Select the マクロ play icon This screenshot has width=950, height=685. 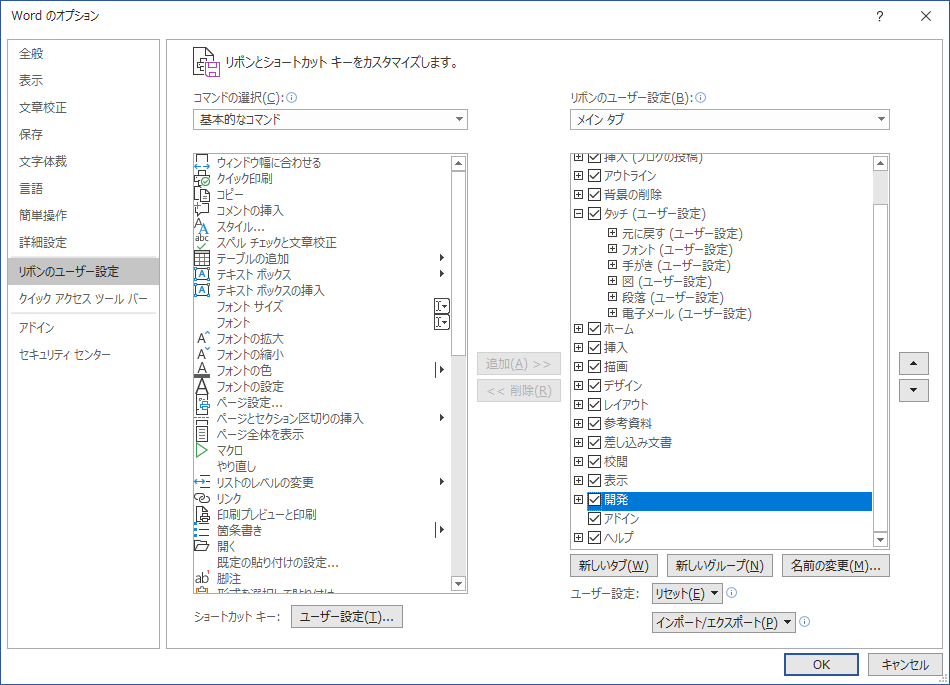[202, 450]
